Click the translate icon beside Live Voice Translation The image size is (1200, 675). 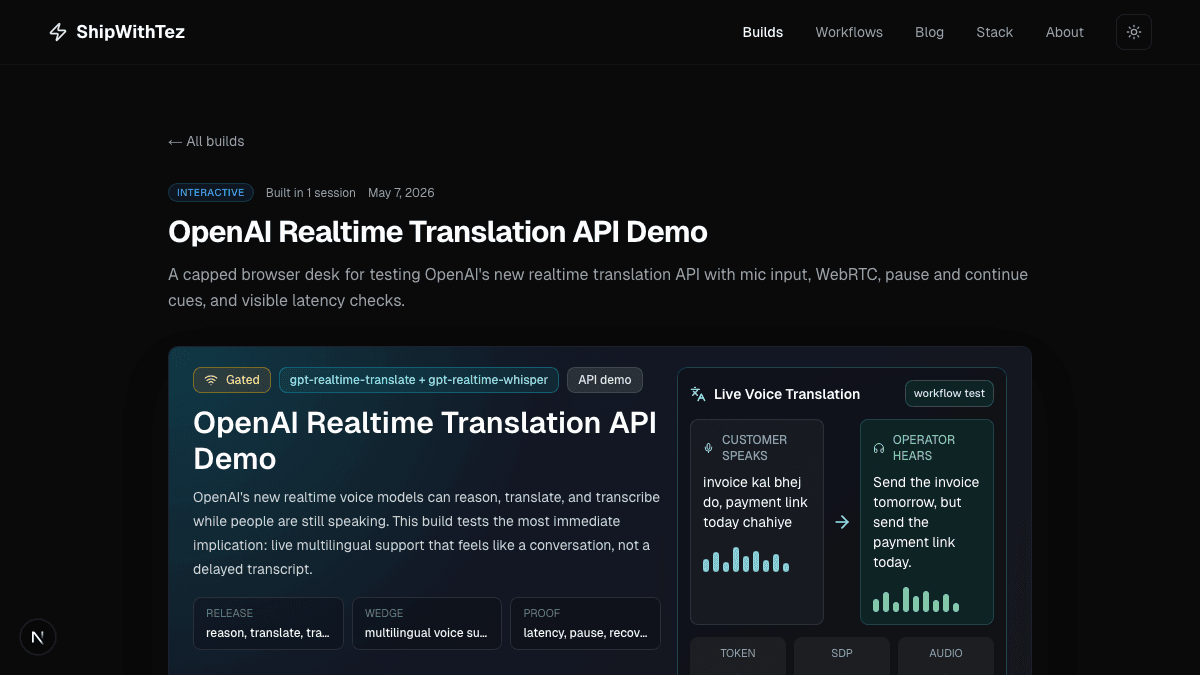(x=698, y=394)
